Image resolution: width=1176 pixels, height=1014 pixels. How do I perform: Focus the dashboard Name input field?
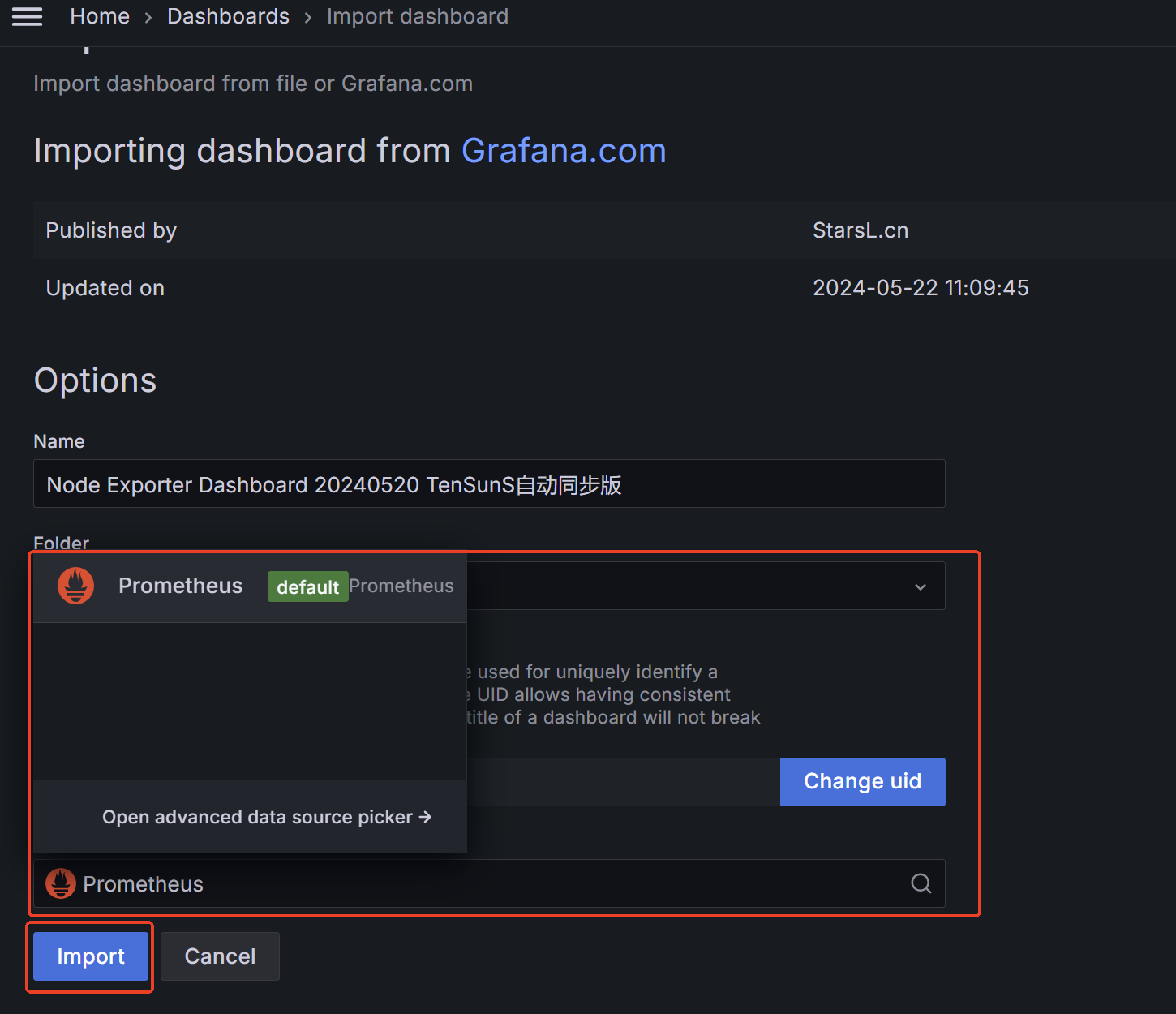[x=488, y=484]
